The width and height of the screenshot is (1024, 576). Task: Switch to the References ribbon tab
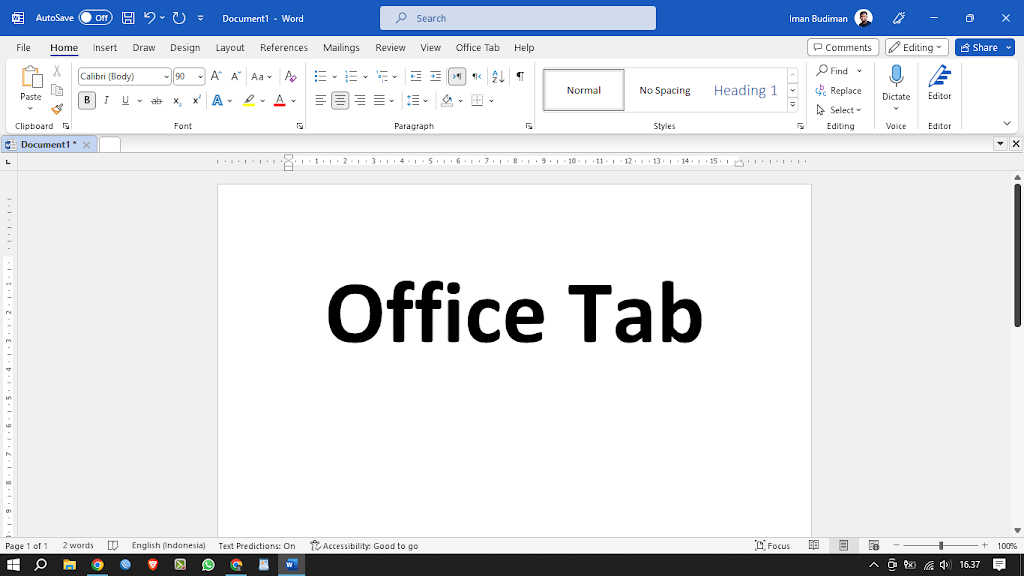pyautogui.click(x=283, y=48)
